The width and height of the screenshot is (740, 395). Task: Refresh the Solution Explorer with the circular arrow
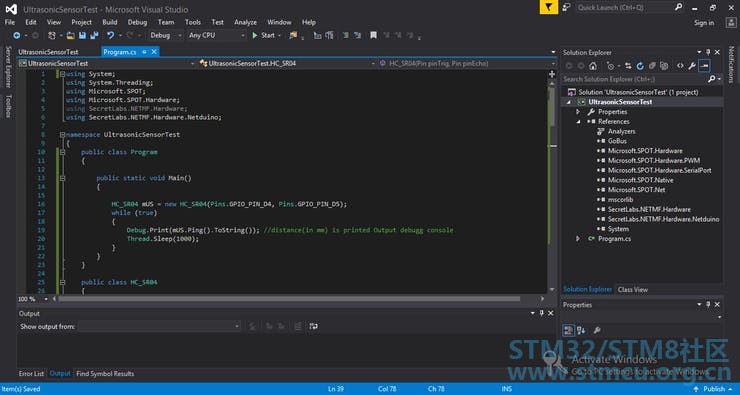[640, 66]
